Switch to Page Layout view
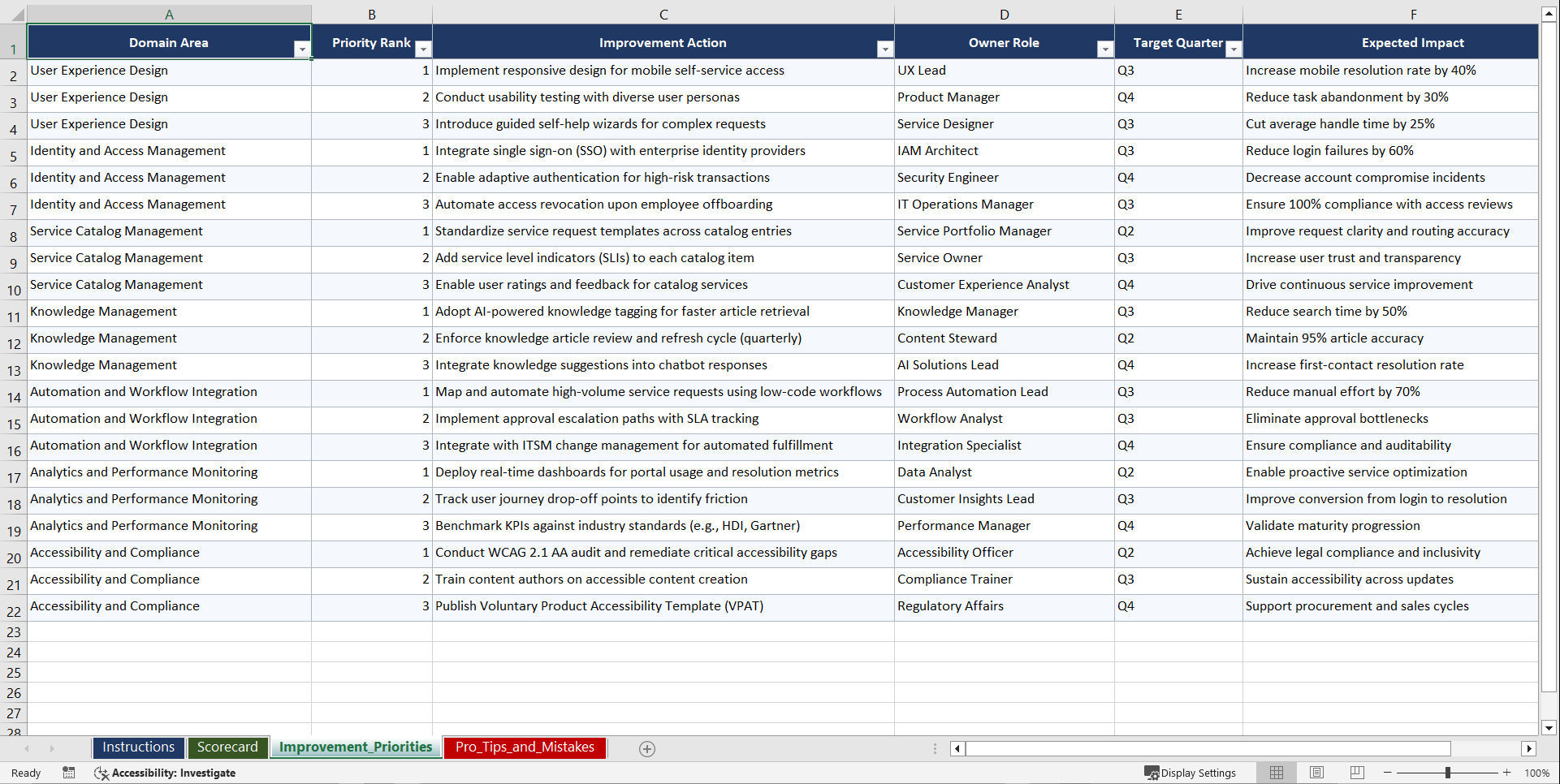1560x784 pixels. [x=1316, y=773]
